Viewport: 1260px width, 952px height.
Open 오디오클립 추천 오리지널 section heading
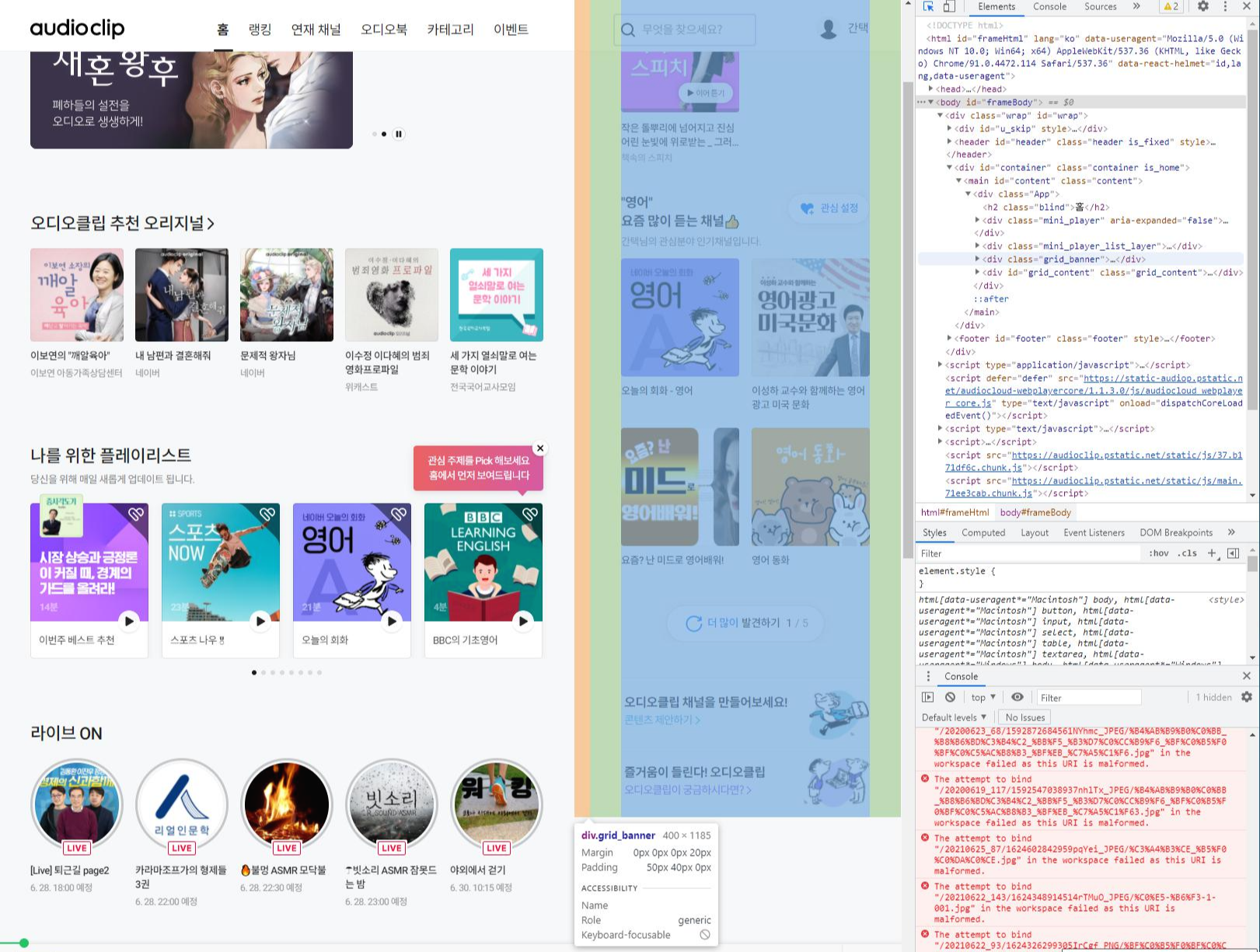click(x=122, y=223)
